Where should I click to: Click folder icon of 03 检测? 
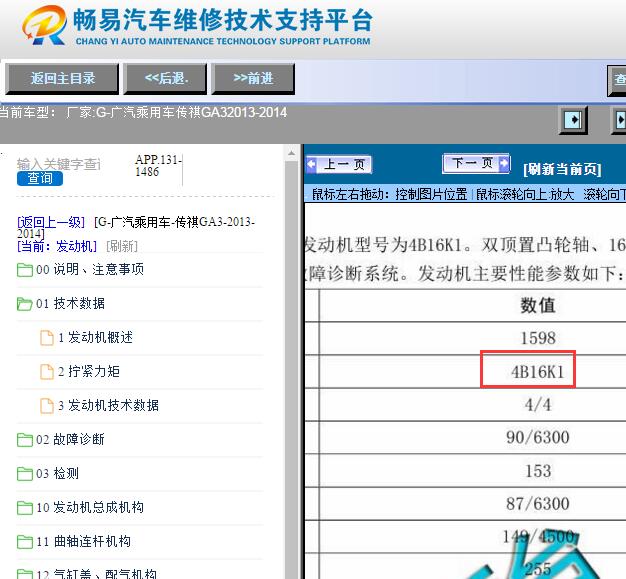click(x=25, y=474)
